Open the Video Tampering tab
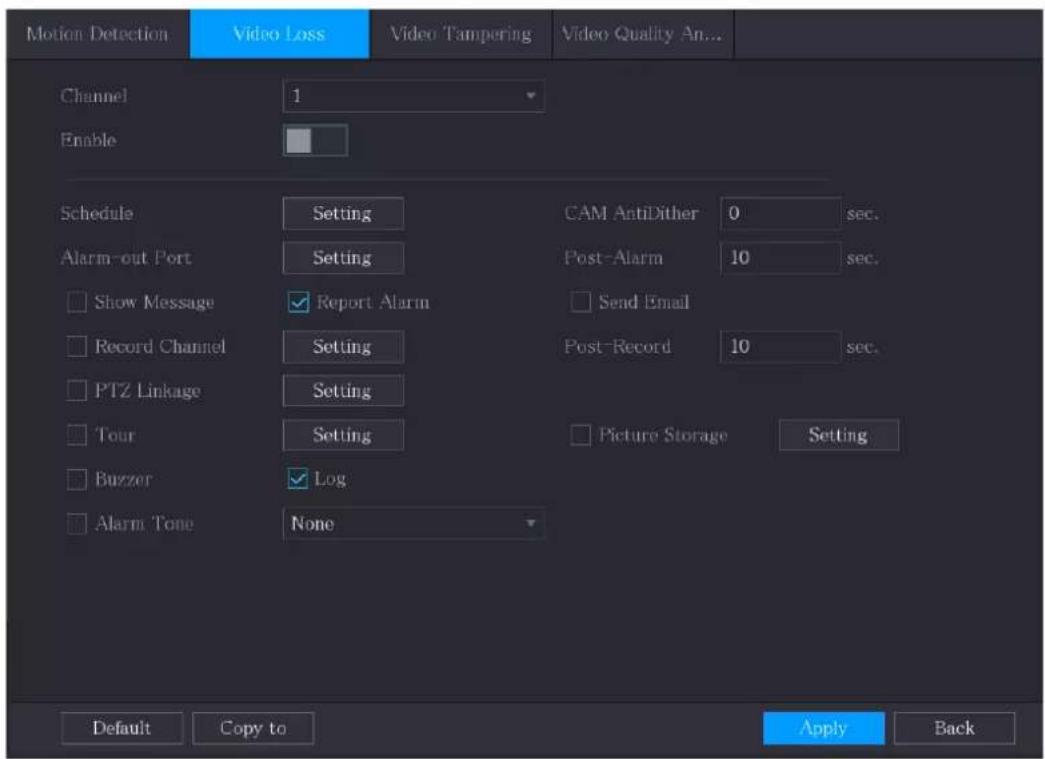The image size is (1045, 759). click(461, 34)
